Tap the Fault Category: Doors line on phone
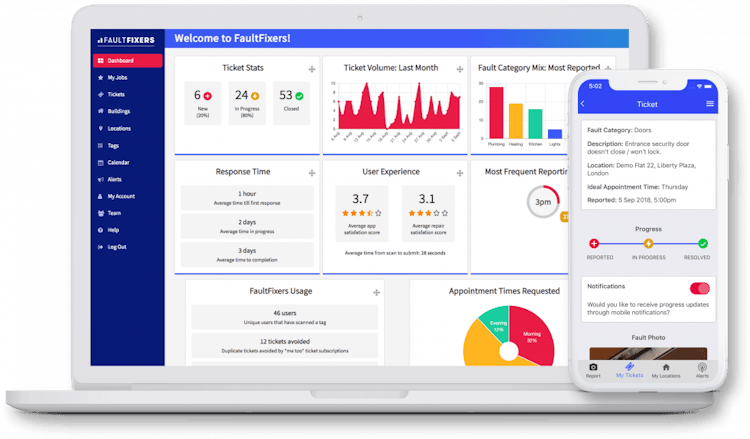Screen dimensions: 750x439 point(619,130)
